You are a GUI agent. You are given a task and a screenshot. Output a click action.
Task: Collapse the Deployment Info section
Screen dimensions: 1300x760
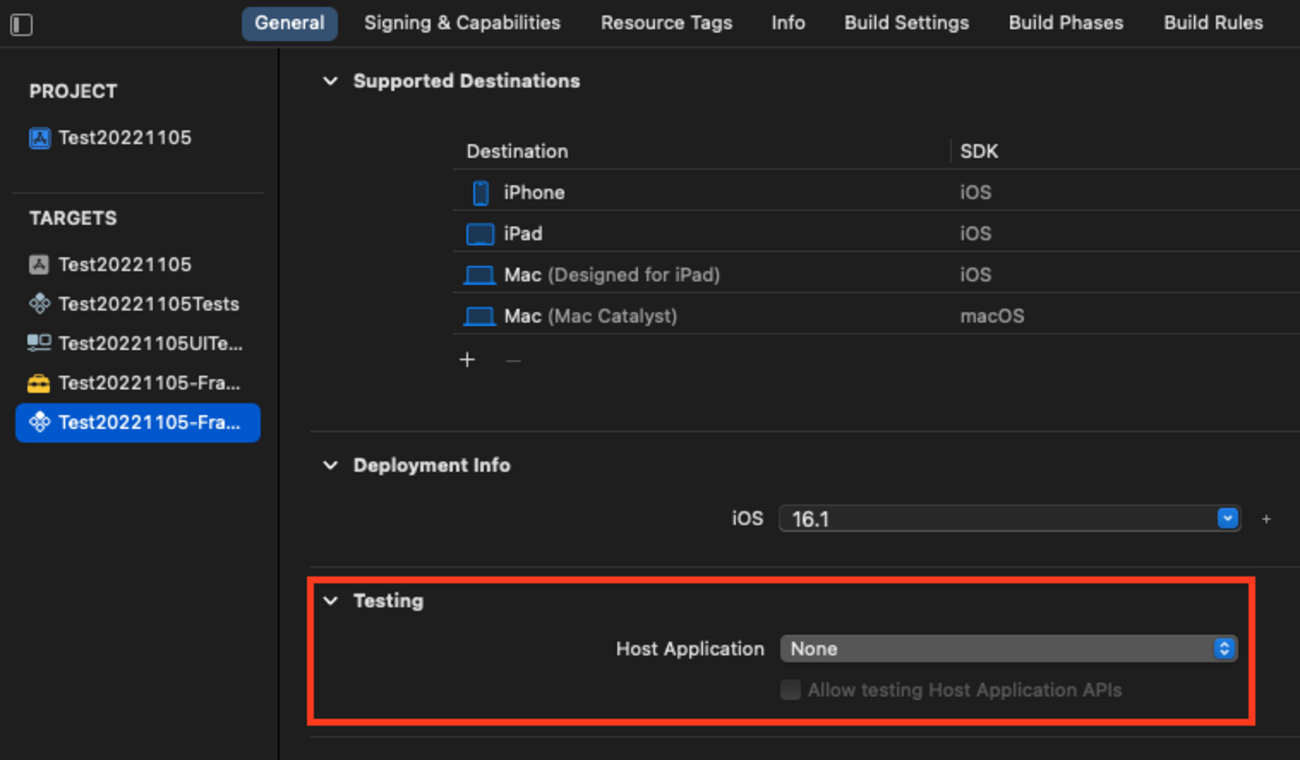pyautogui.click(x=330, y=466)
